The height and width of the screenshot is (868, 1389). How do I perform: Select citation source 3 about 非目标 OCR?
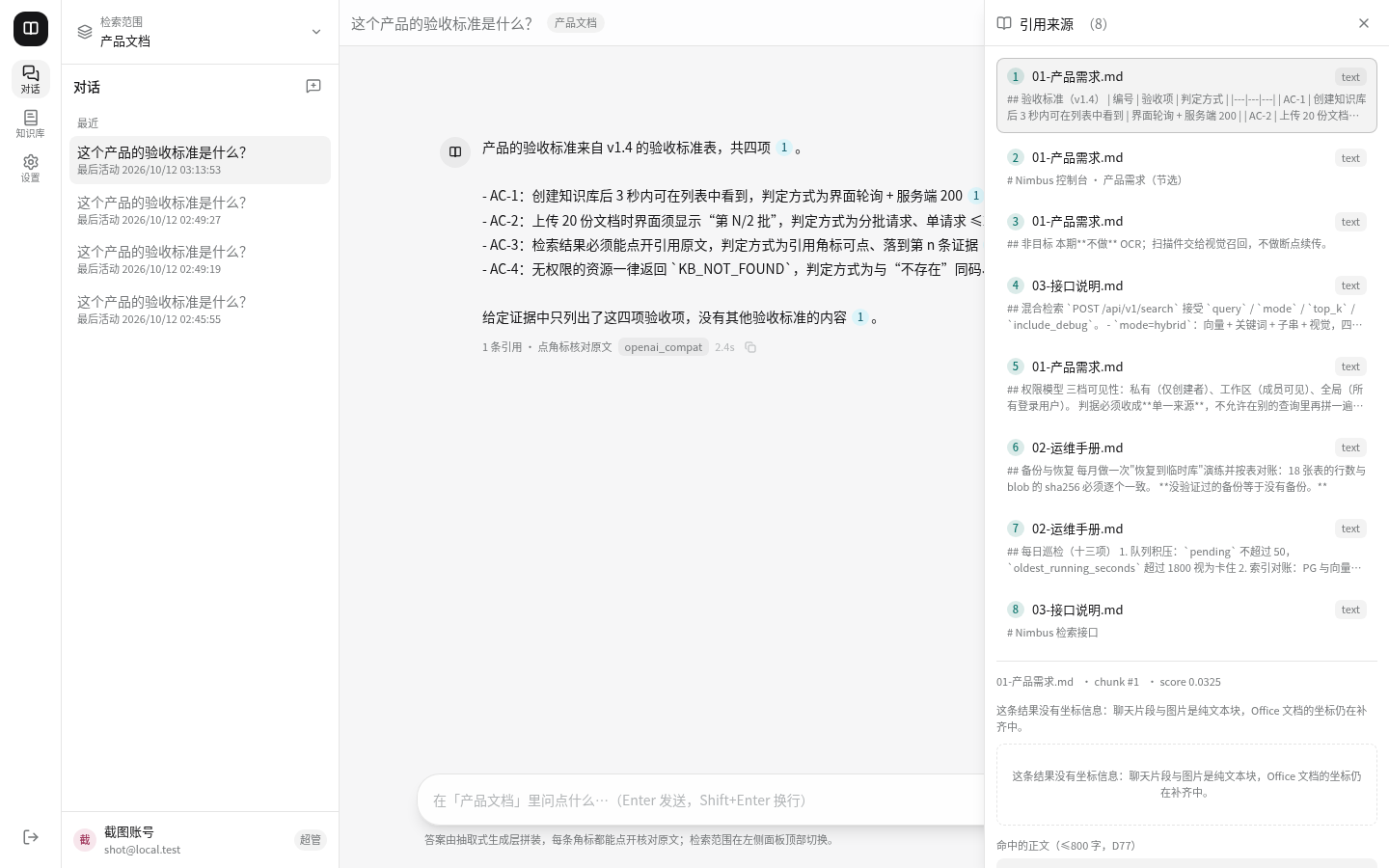(x=1186, y=231)
